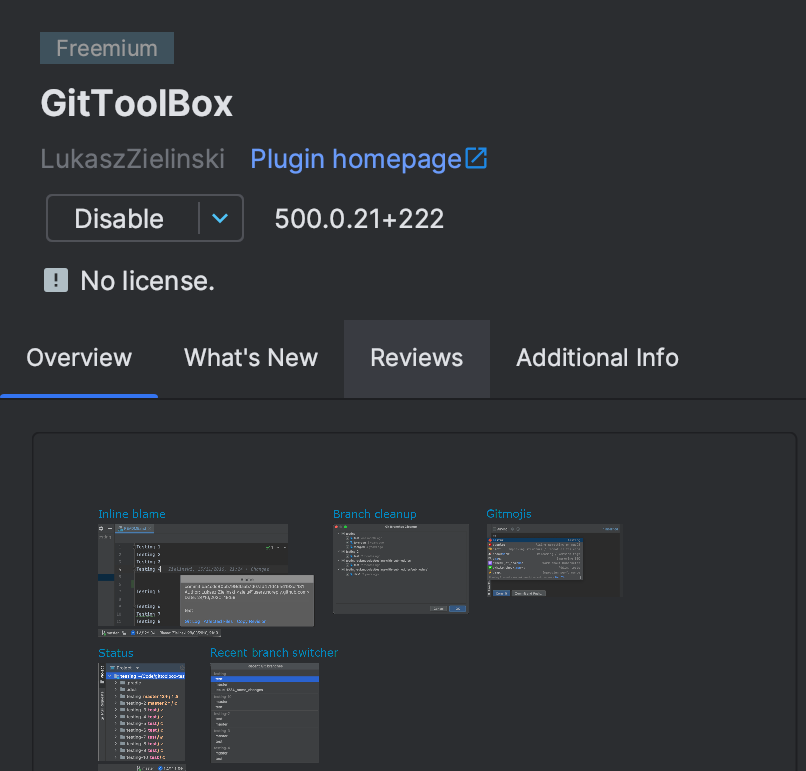The width and height of the screenshot is (806, 771).
Task: Click the Branch cleanup caption
Action: [x=375, y=514]
